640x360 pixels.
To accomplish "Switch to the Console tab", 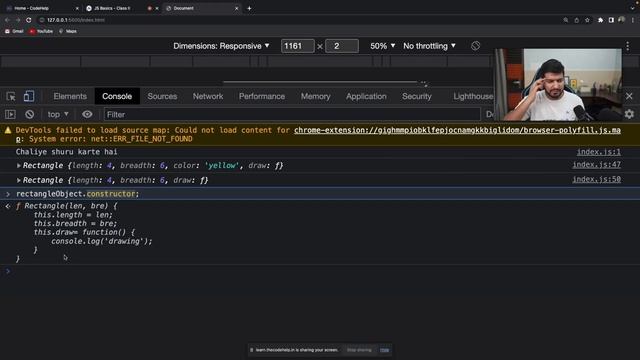I will pos(117,96).
